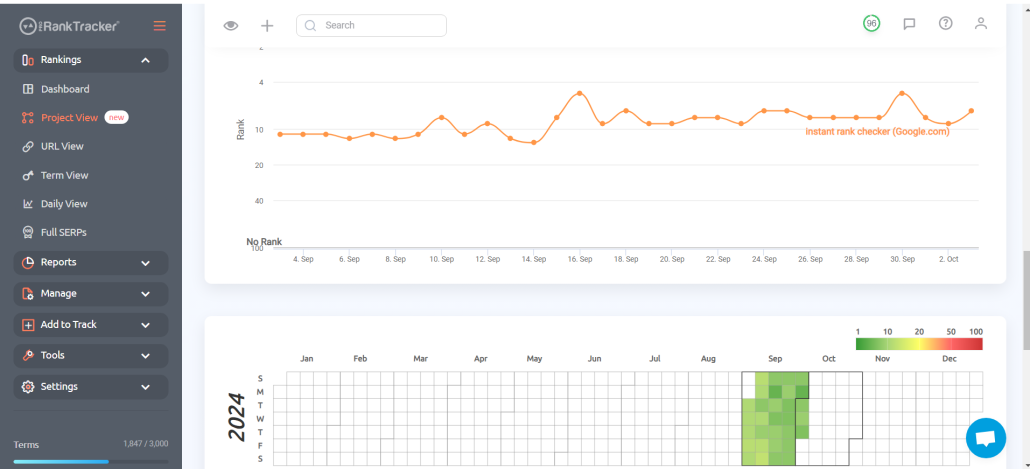This screenshot has width=1030, height=469.
Task: Click the plus add icon beside the search box
Action: [267, 26]
